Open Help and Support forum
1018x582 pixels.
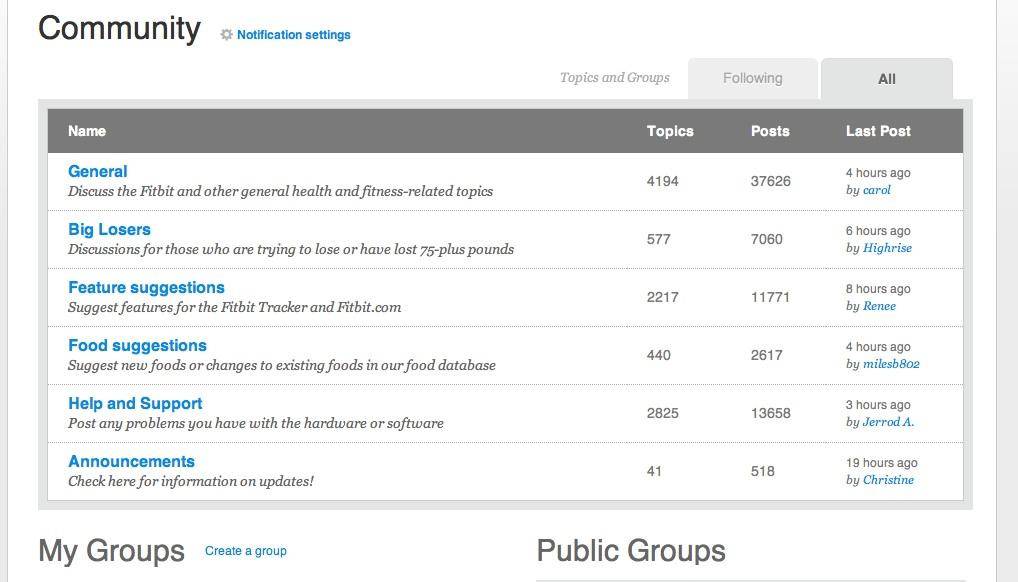(x=135, y=403)
